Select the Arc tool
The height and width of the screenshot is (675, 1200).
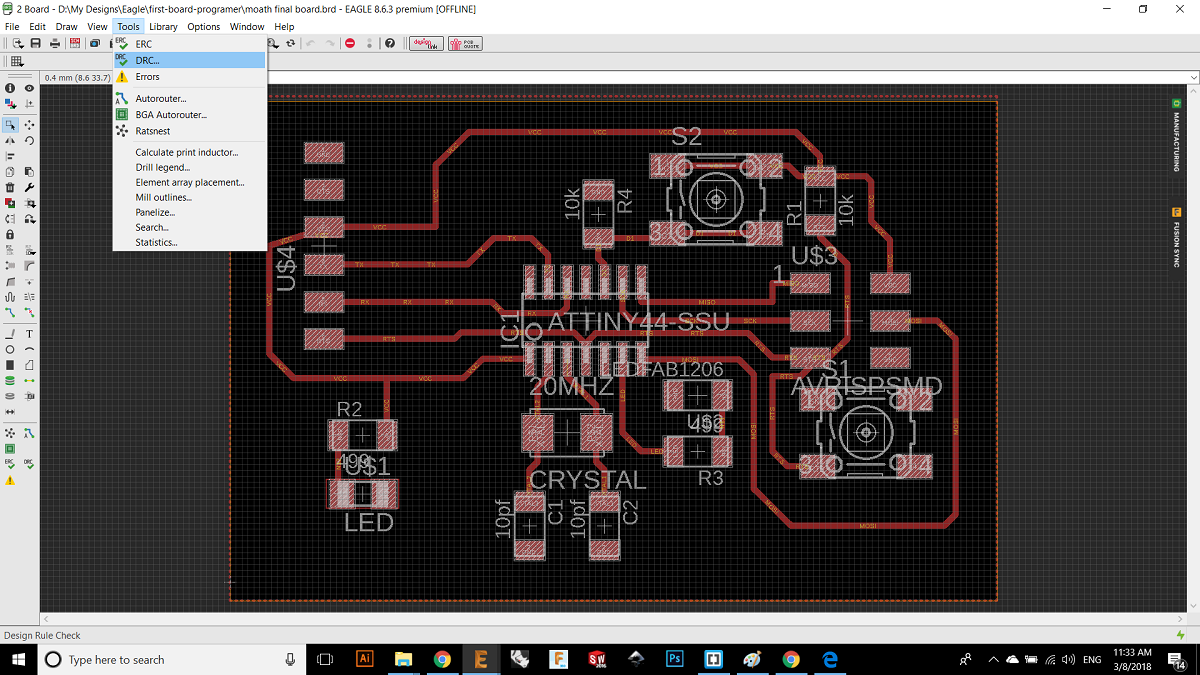(29, 349)
